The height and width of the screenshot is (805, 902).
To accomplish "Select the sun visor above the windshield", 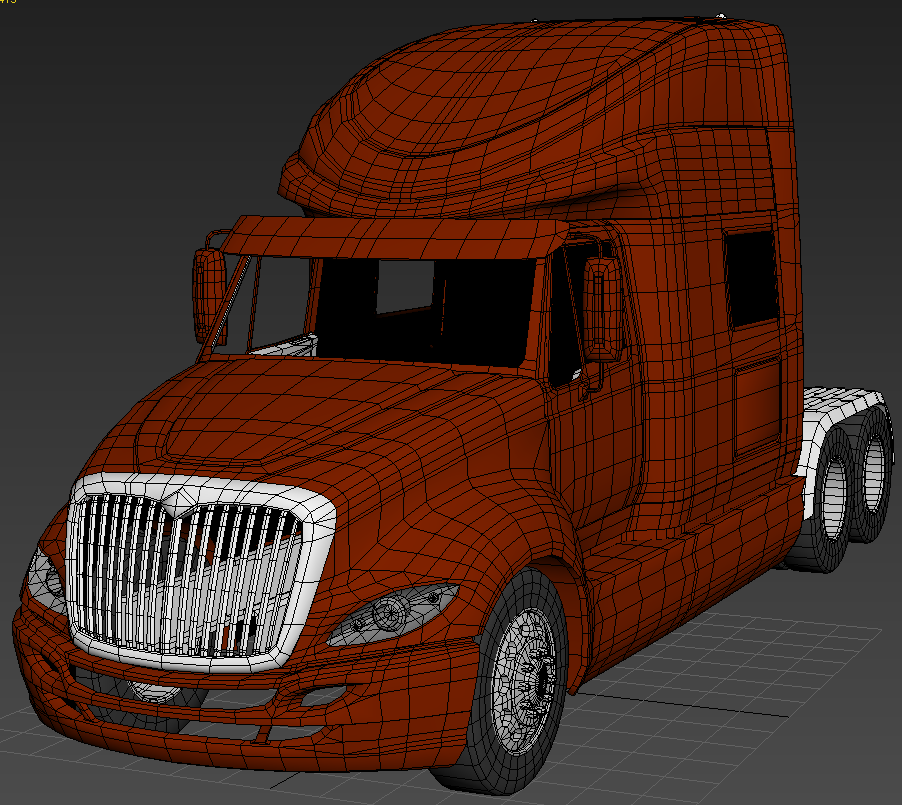I will (x=397, y=237).
